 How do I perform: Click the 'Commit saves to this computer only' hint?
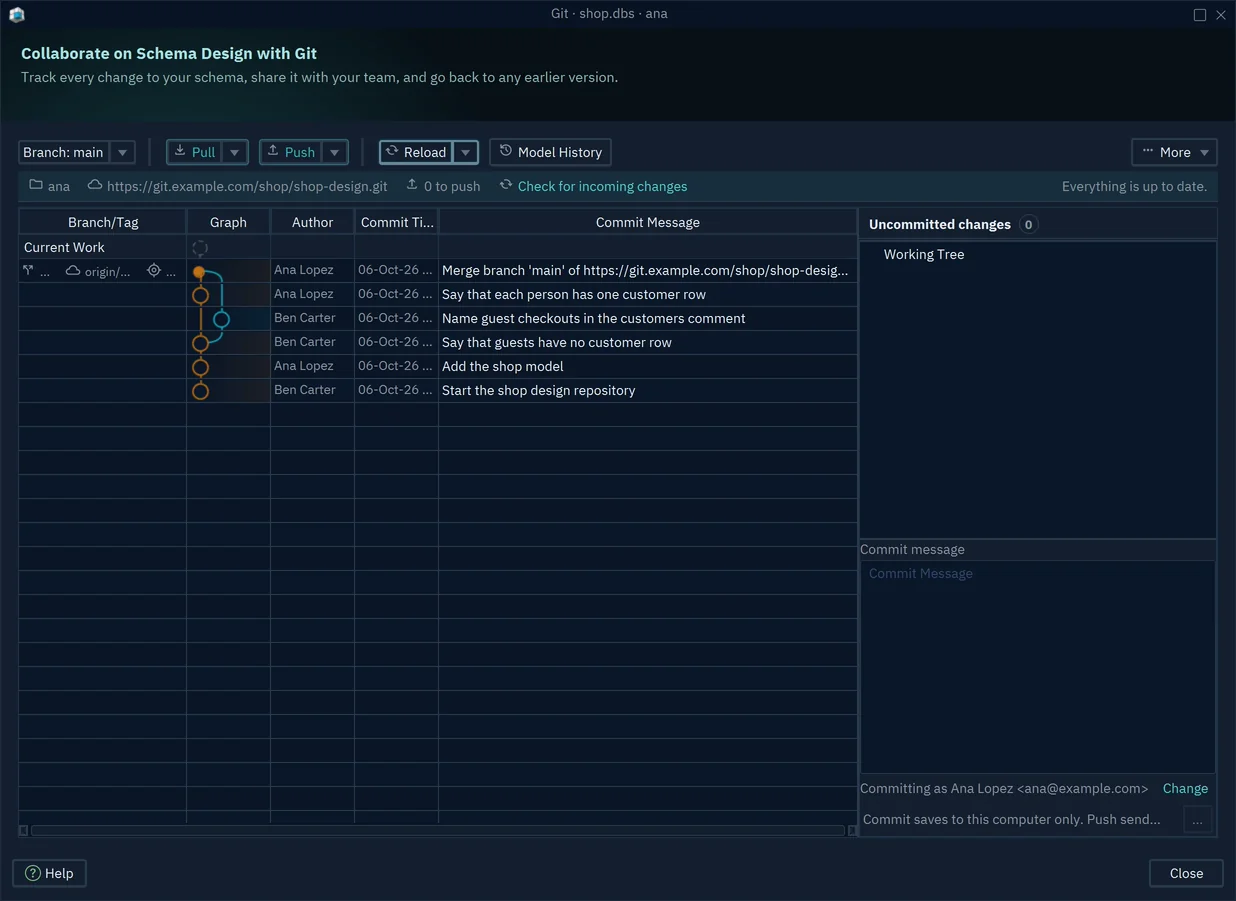click(1012, 820)
